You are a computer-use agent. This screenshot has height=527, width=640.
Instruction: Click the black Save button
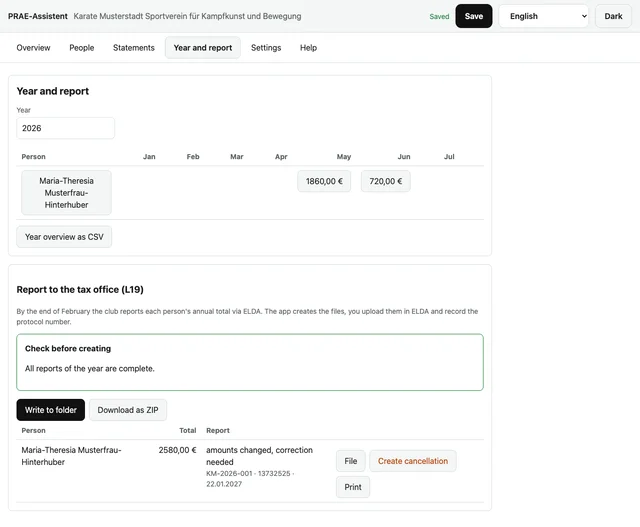pos(473,16)
